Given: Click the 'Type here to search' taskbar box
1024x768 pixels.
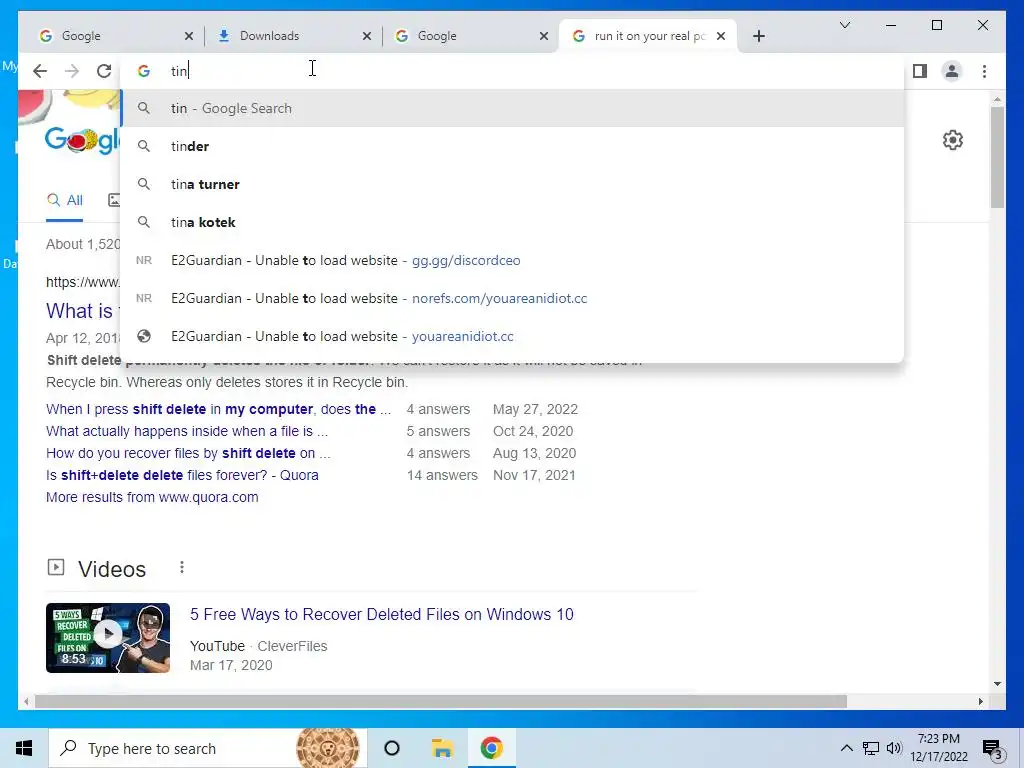Looking at the screenshot, I should (x=208, y=748).
